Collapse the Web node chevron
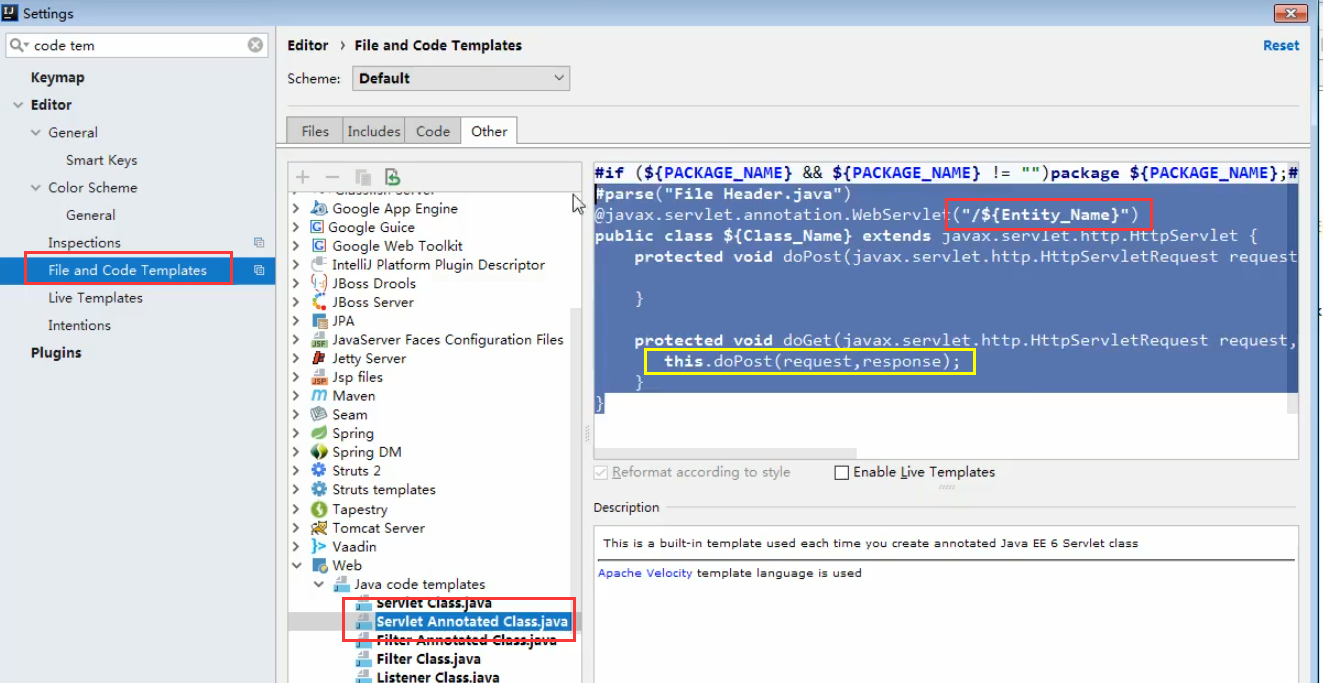 [x=296, y=566]
